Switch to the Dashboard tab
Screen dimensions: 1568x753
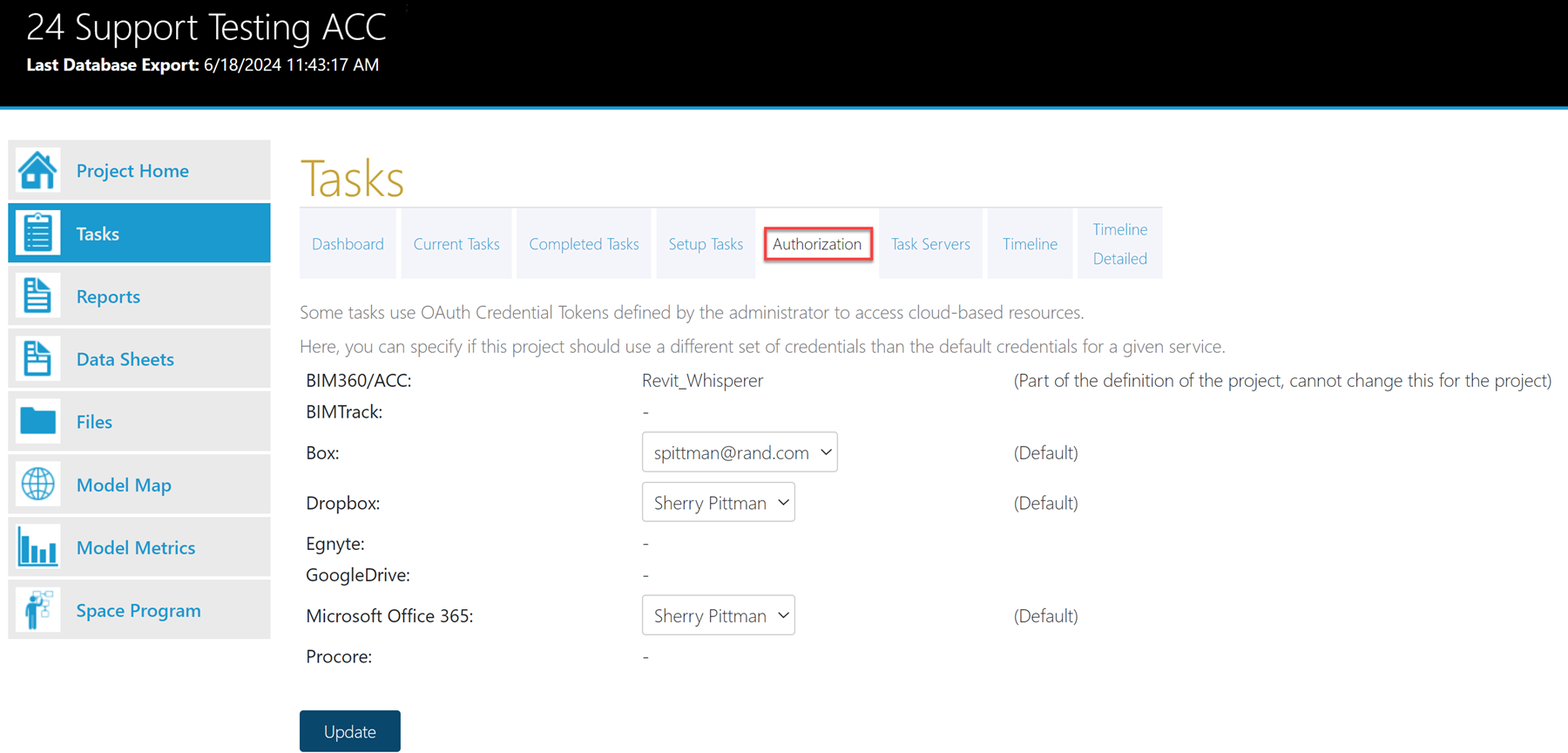click(x=348, y=244)
